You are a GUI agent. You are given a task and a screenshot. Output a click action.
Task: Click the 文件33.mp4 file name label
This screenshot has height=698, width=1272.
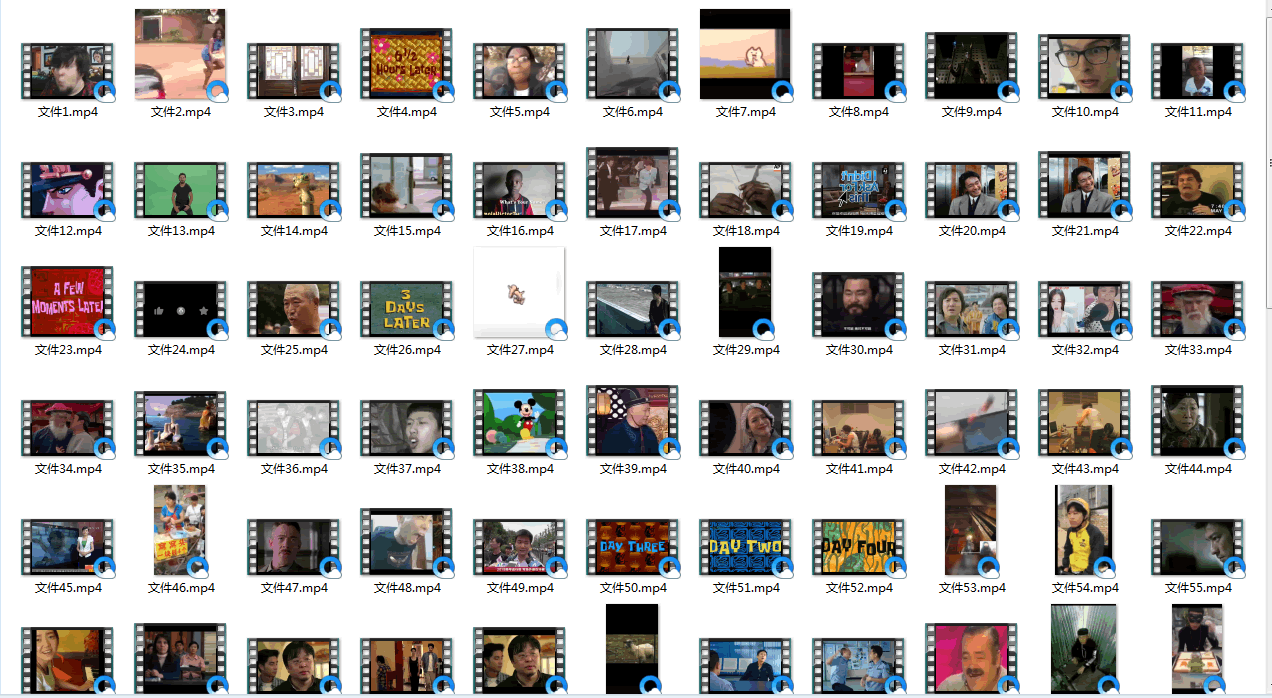coord(1198,350)
